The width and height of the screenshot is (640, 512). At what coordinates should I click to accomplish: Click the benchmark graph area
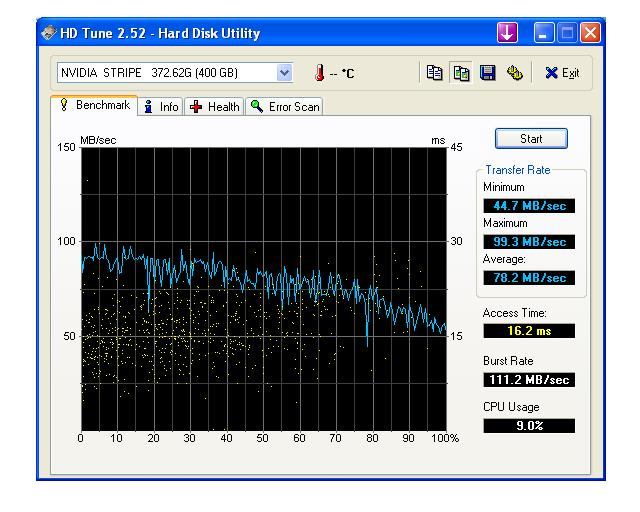264,289
